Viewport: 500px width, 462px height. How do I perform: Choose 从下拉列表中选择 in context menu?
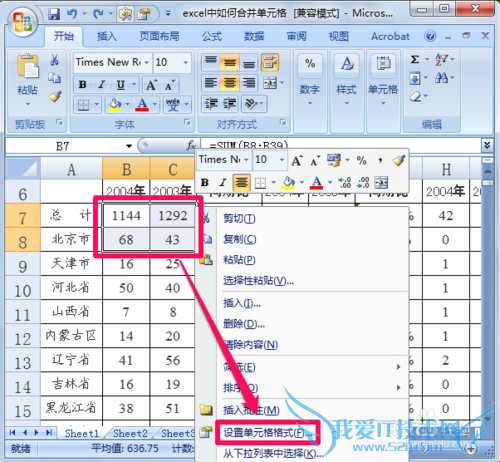click(273, 453)
